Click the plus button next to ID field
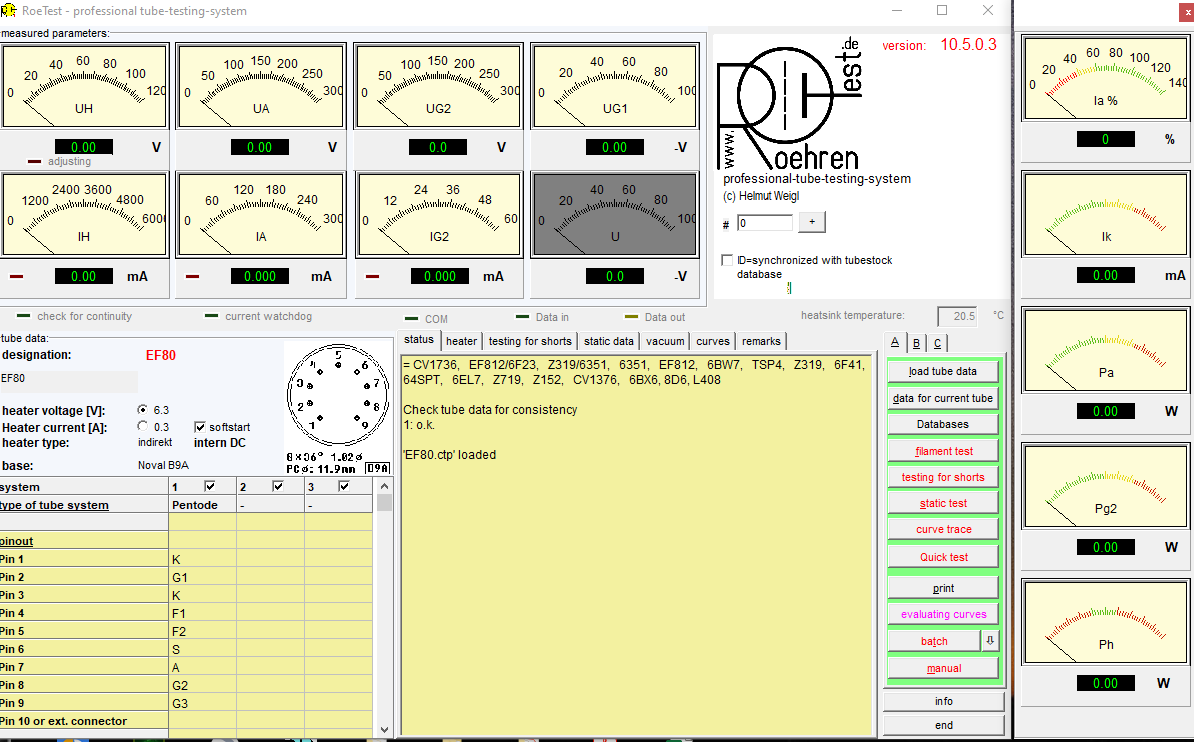The width and height of the screenshot is (1194, 742). click(x=812, y=222)
